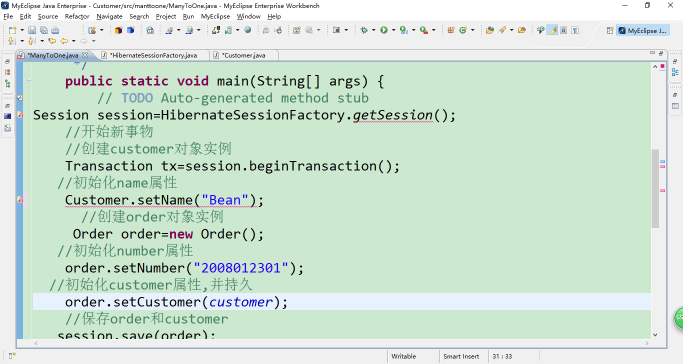
Task: Click the getSession underlined method call
Action: point(392,115)
